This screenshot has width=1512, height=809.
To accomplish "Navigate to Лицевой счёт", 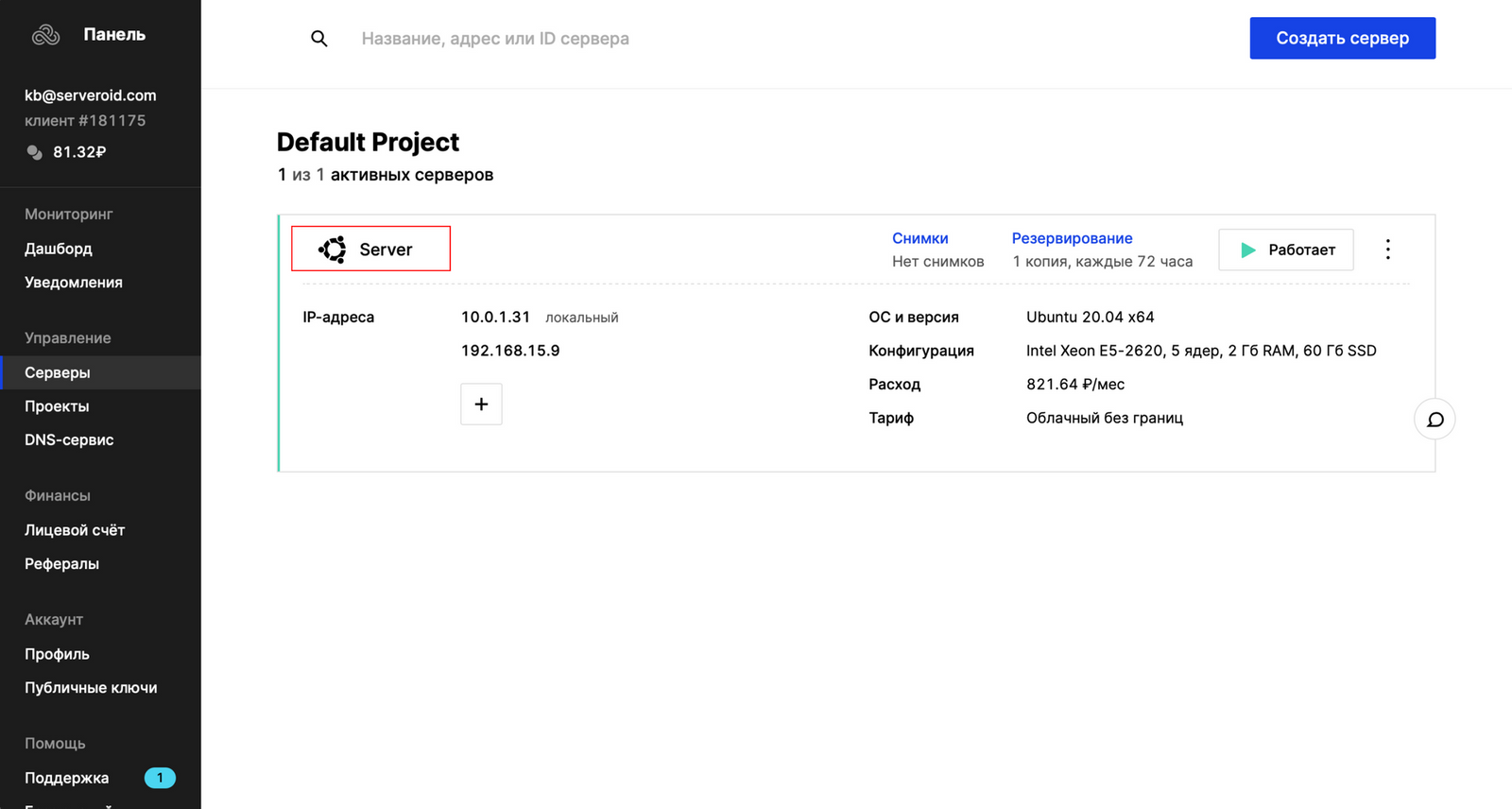I will click(x=75, y=530).
